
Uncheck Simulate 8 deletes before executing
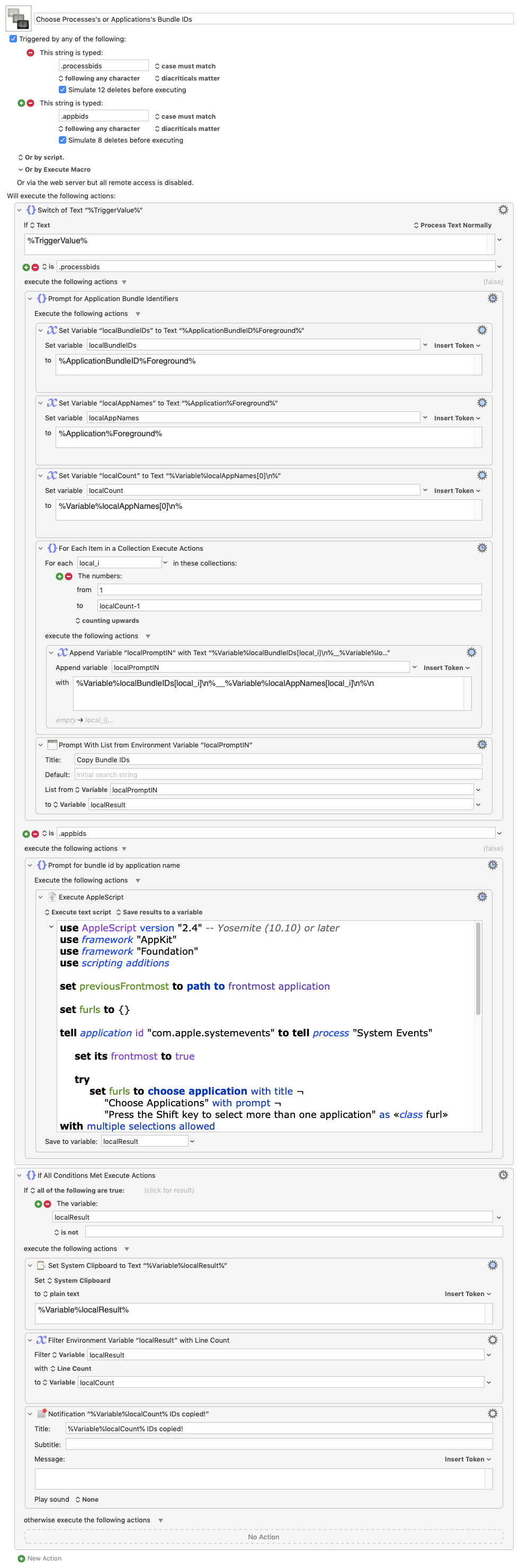pos(62,140)
